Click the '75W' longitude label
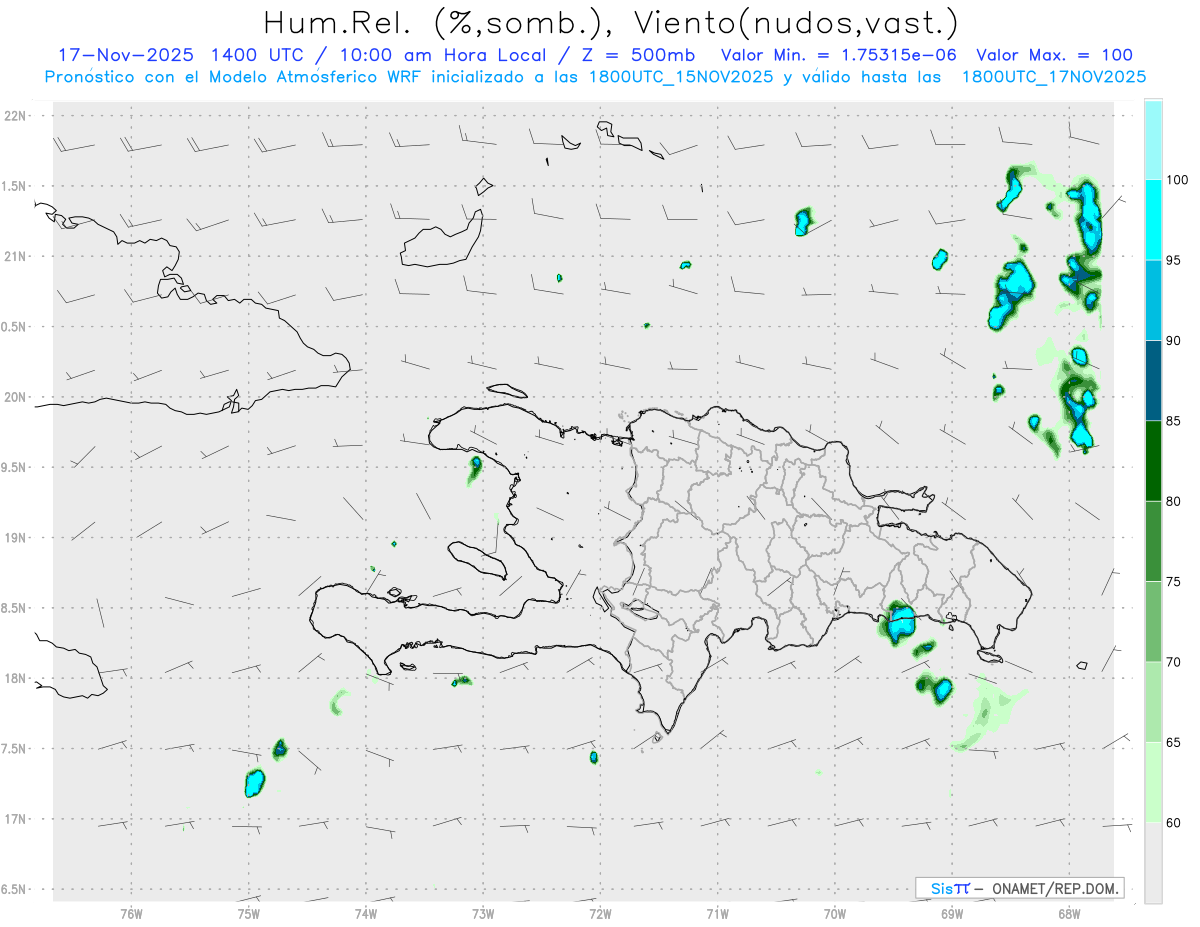Screen dimensions: 1200x927 249,914
